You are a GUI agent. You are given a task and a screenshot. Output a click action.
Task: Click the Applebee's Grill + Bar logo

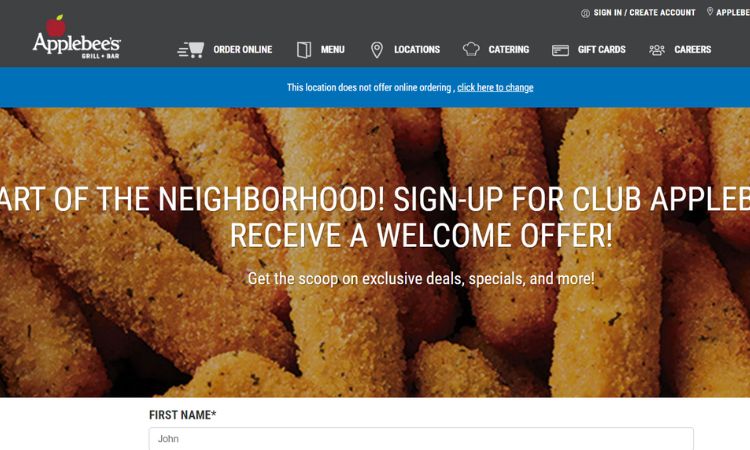click(x=77, y=37)
